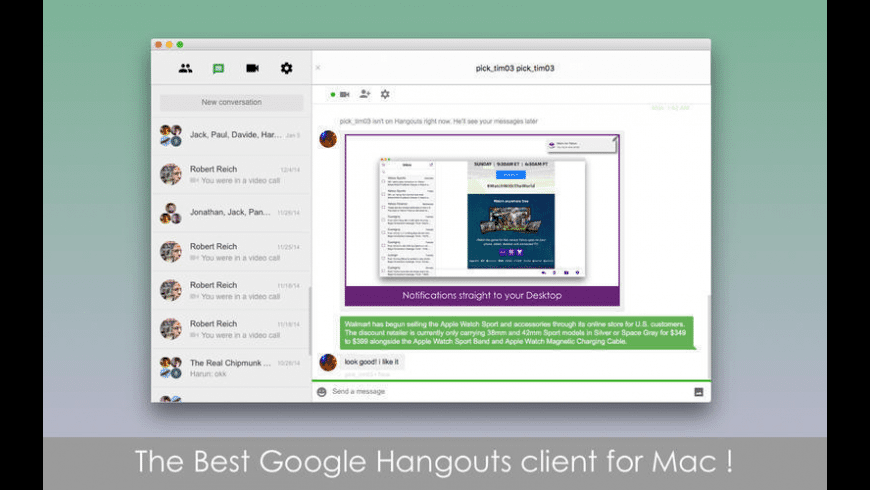Click the Send a message field
The height and width of the screenshot is (490, 870).
pyautogui.click(x=508, y=392)
